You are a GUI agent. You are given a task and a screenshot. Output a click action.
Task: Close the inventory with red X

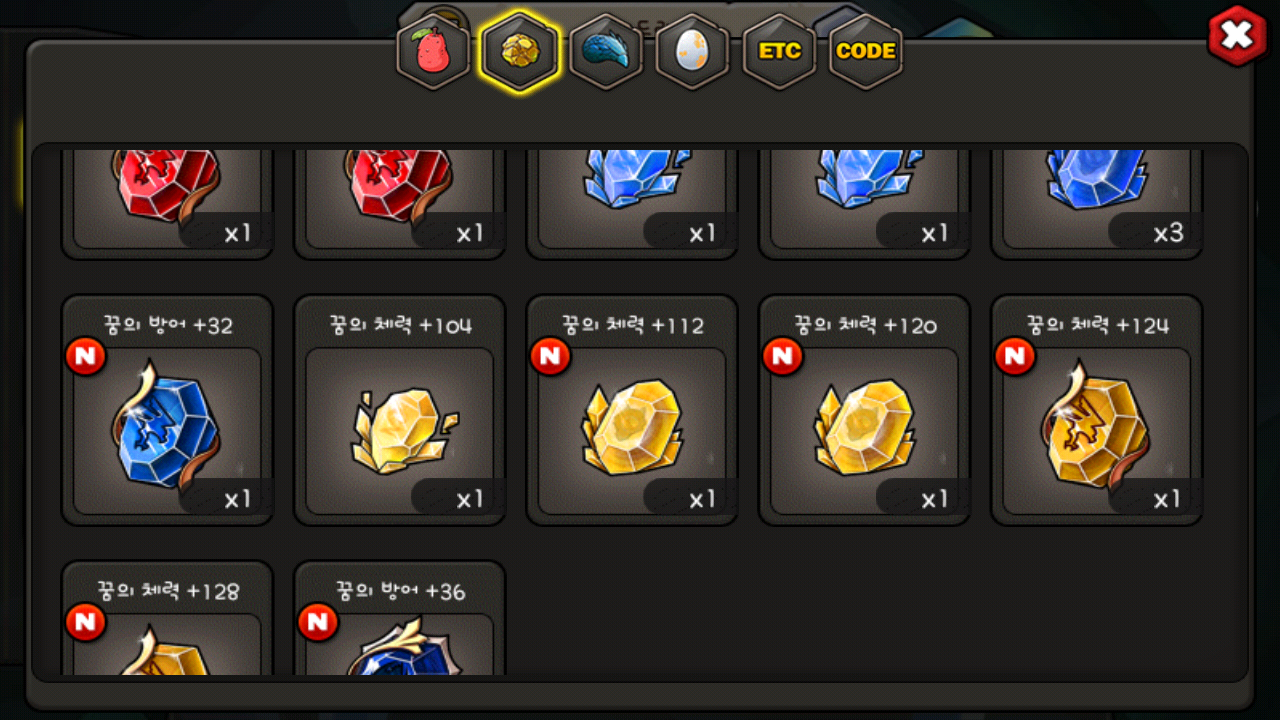pos(1238,37)
